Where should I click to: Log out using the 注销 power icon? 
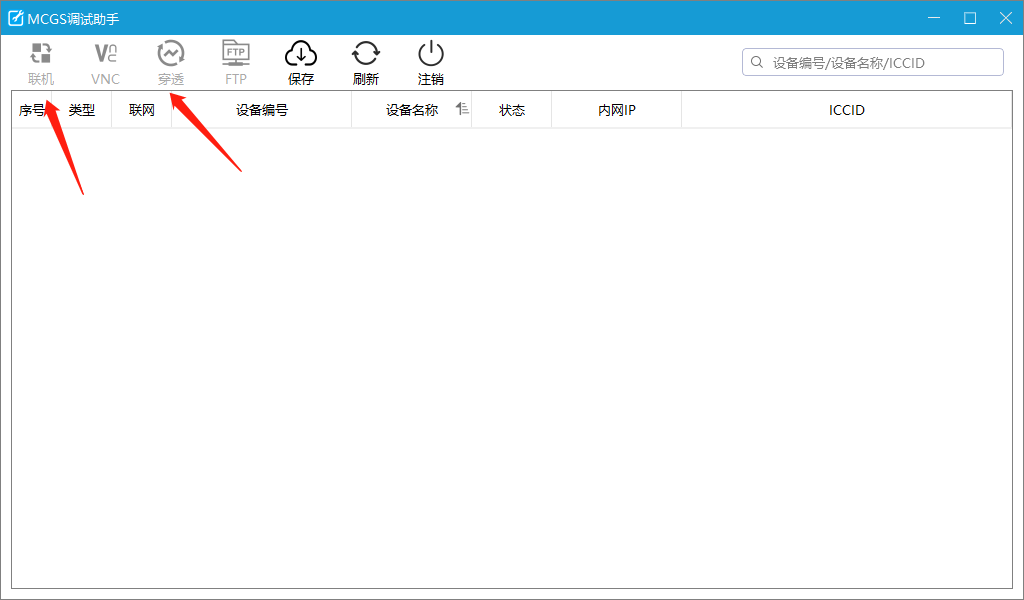431,54
